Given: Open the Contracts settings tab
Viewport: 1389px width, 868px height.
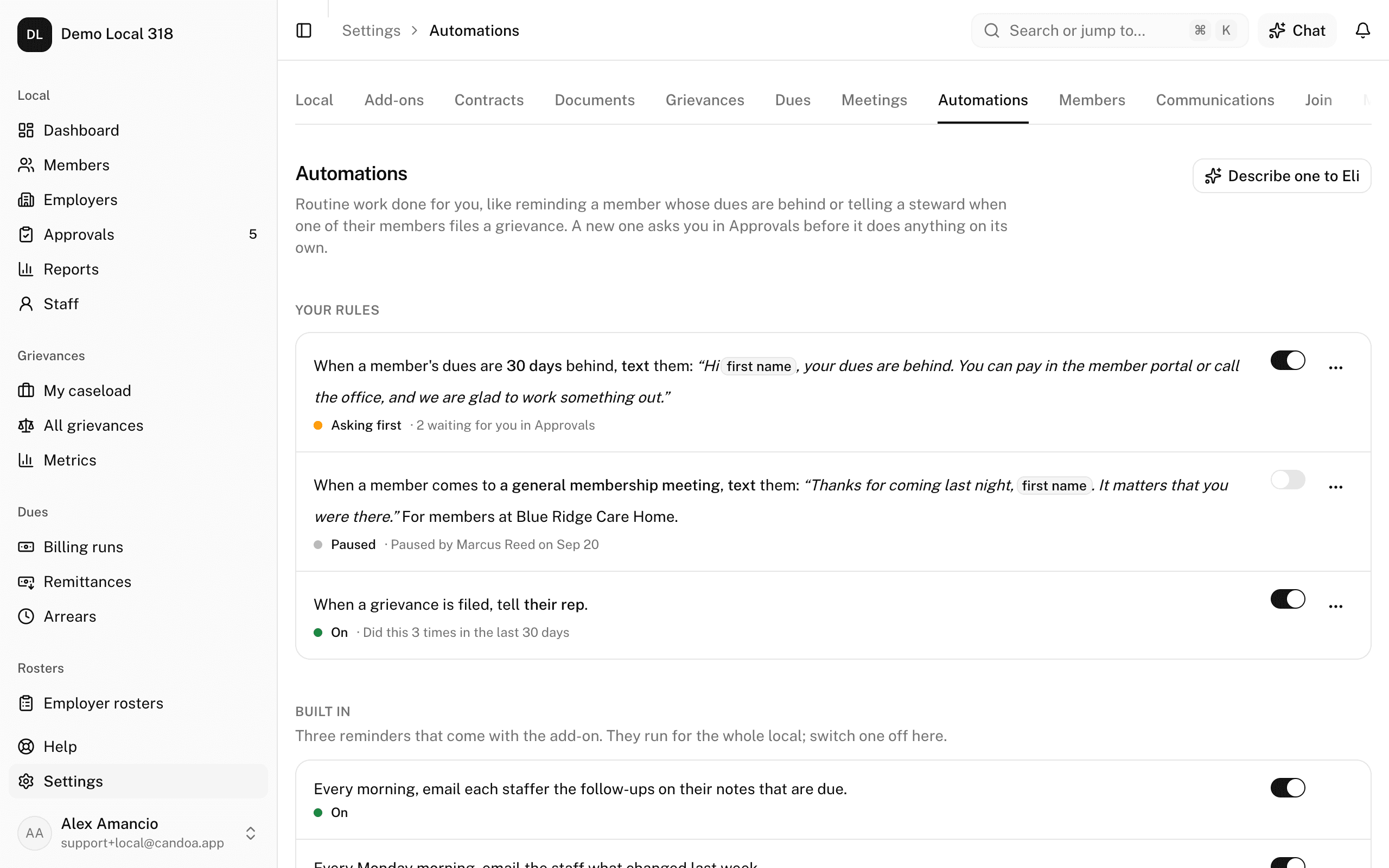Looking at the screenshot, I should pyautogui.click(x=488, y=100).
